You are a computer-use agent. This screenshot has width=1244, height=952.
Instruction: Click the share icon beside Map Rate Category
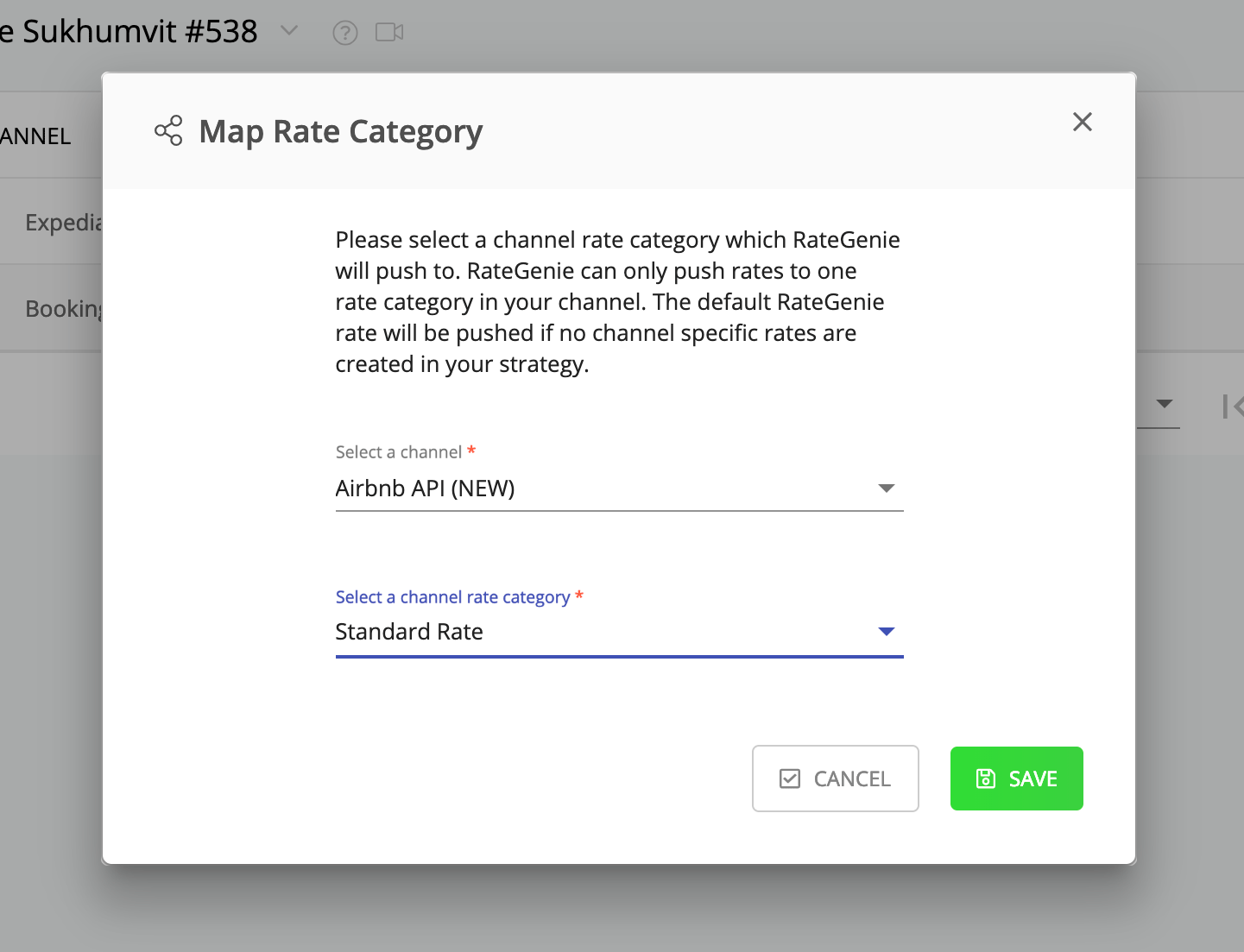[x=168, y=131]
